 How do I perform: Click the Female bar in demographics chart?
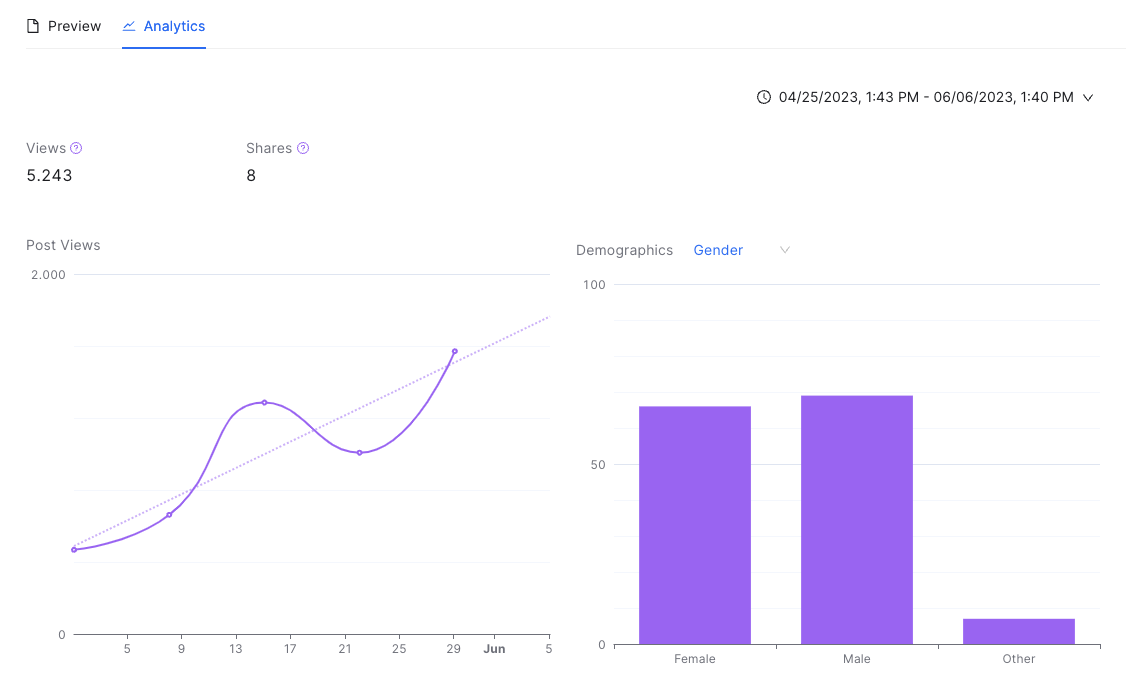click(x=695, y=525)
